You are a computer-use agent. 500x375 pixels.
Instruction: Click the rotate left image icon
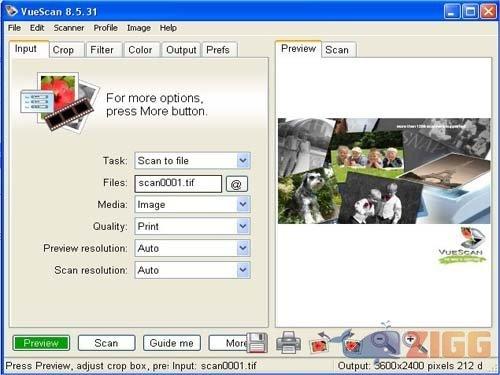click(319, 343)
